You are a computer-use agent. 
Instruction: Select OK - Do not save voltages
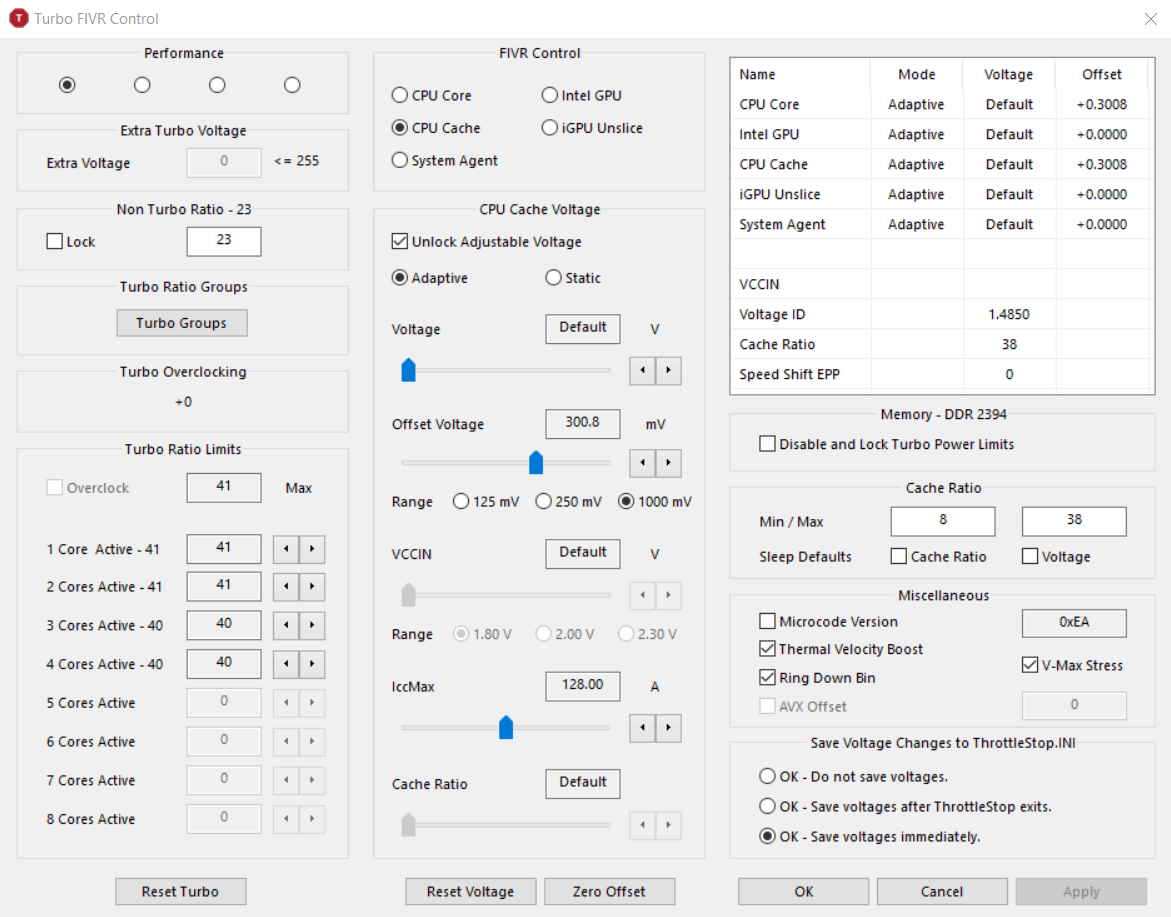point(767,776)
